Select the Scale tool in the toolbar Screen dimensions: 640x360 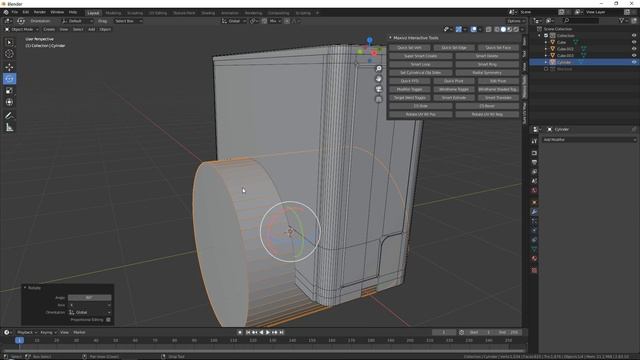[x=9, y=91]
